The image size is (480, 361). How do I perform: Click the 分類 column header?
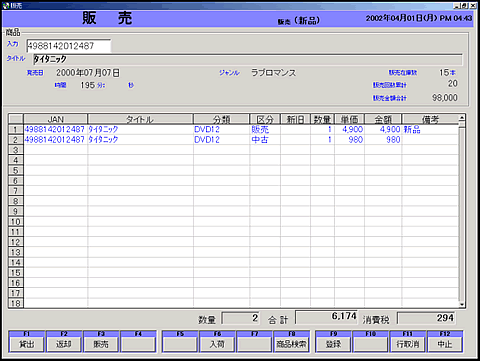[221, 119]
